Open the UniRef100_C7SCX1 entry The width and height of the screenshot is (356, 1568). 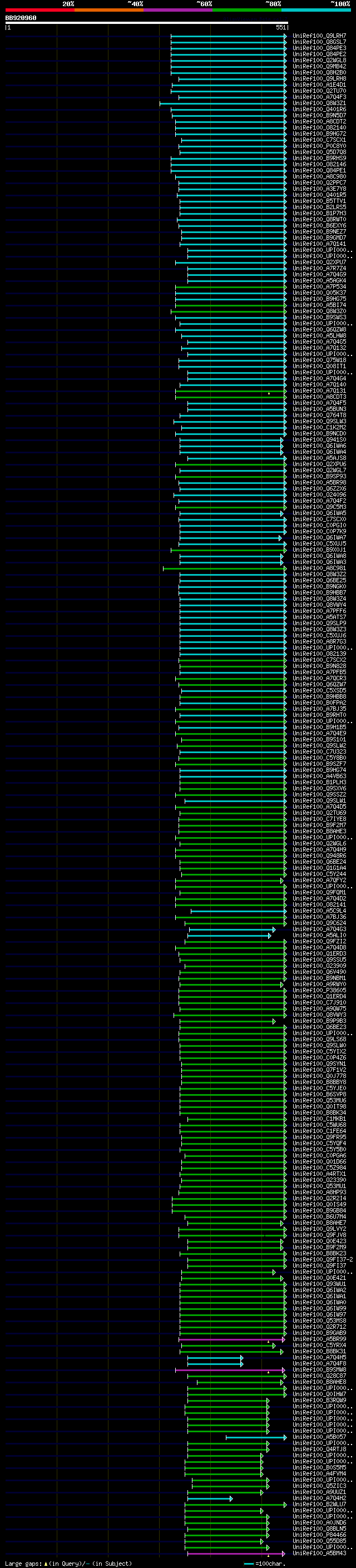(x=319, y=140)
